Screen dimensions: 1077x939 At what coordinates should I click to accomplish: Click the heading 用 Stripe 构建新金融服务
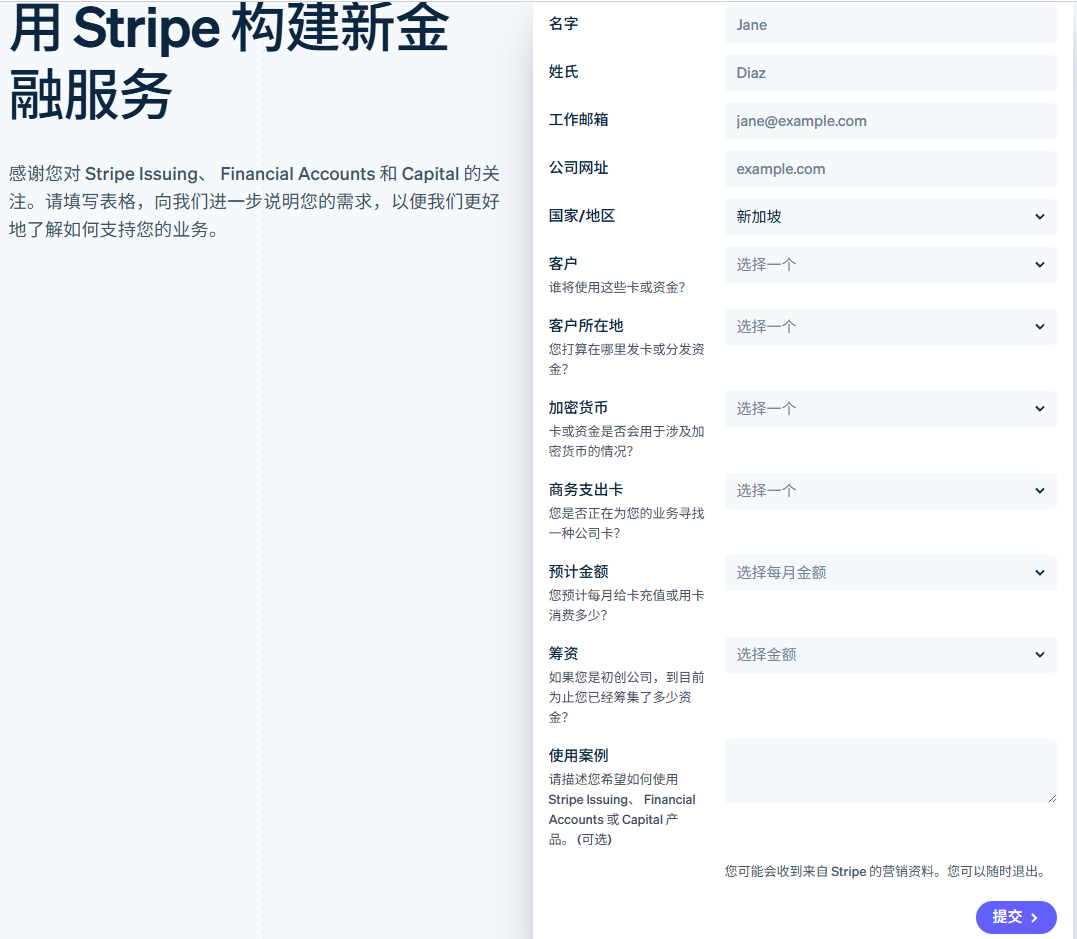229,62
